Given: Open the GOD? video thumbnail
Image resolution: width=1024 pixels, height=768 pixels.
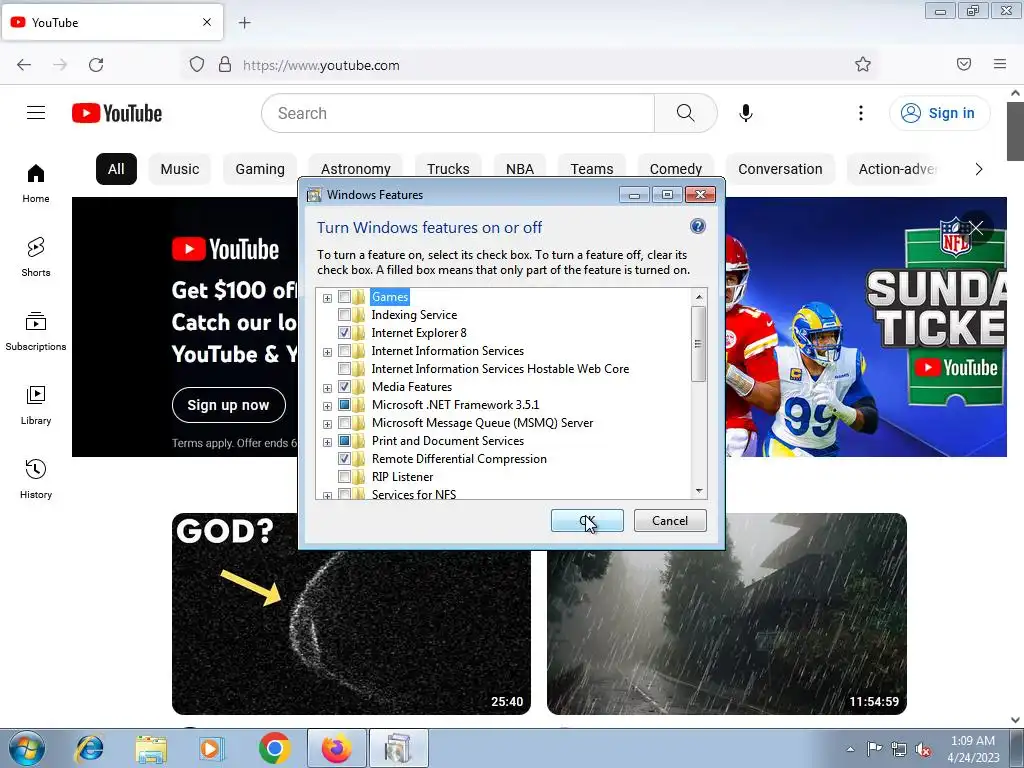Looking at the screenshot, I should coord(351,614).
